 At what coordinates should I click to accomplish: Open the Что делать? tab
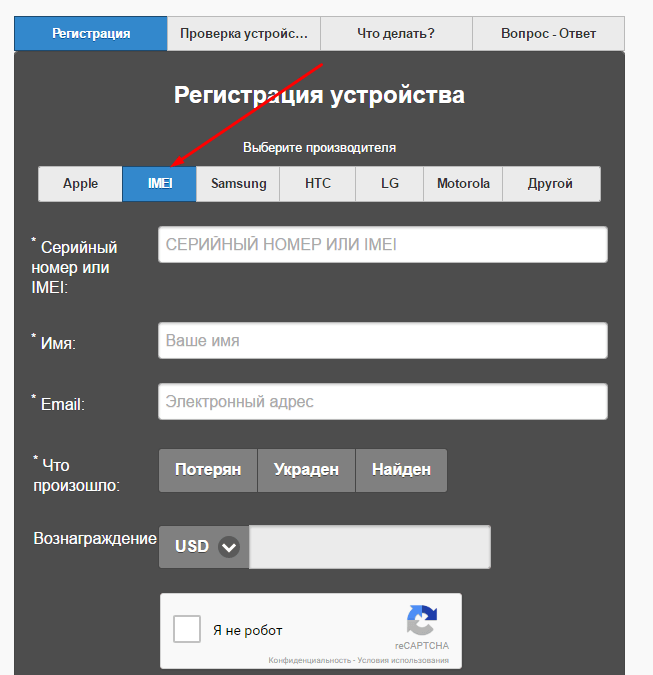(x=396, y=34)
